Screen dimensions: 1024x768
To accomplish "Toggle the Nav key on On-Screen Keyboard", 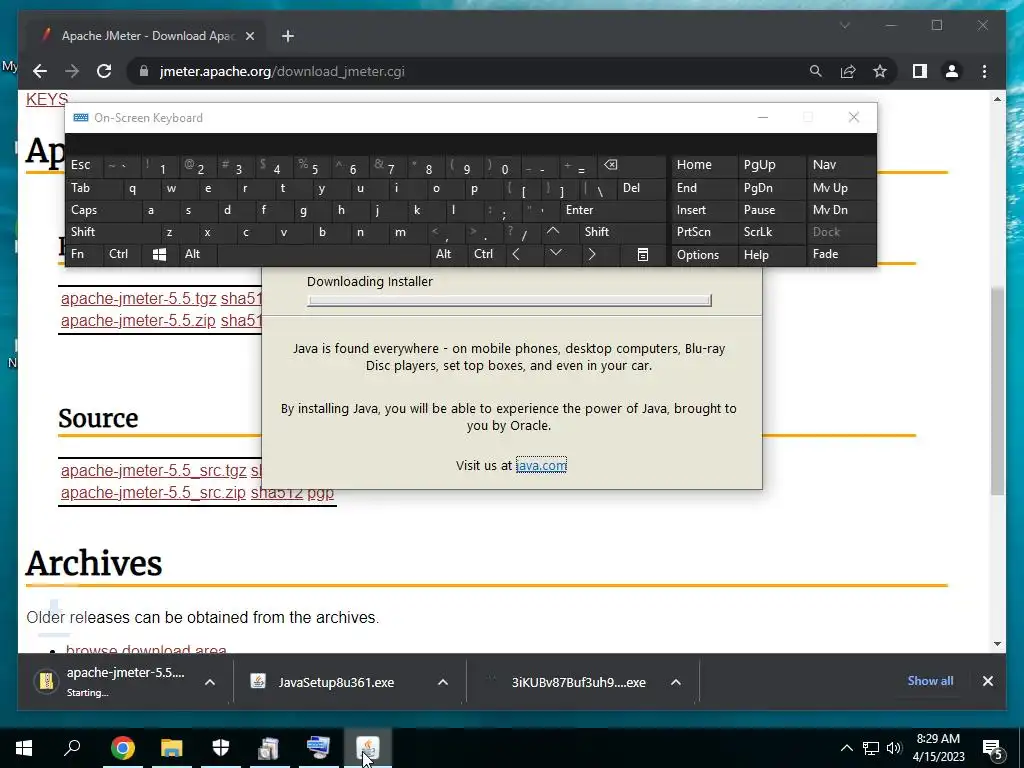I will (841, 165).
